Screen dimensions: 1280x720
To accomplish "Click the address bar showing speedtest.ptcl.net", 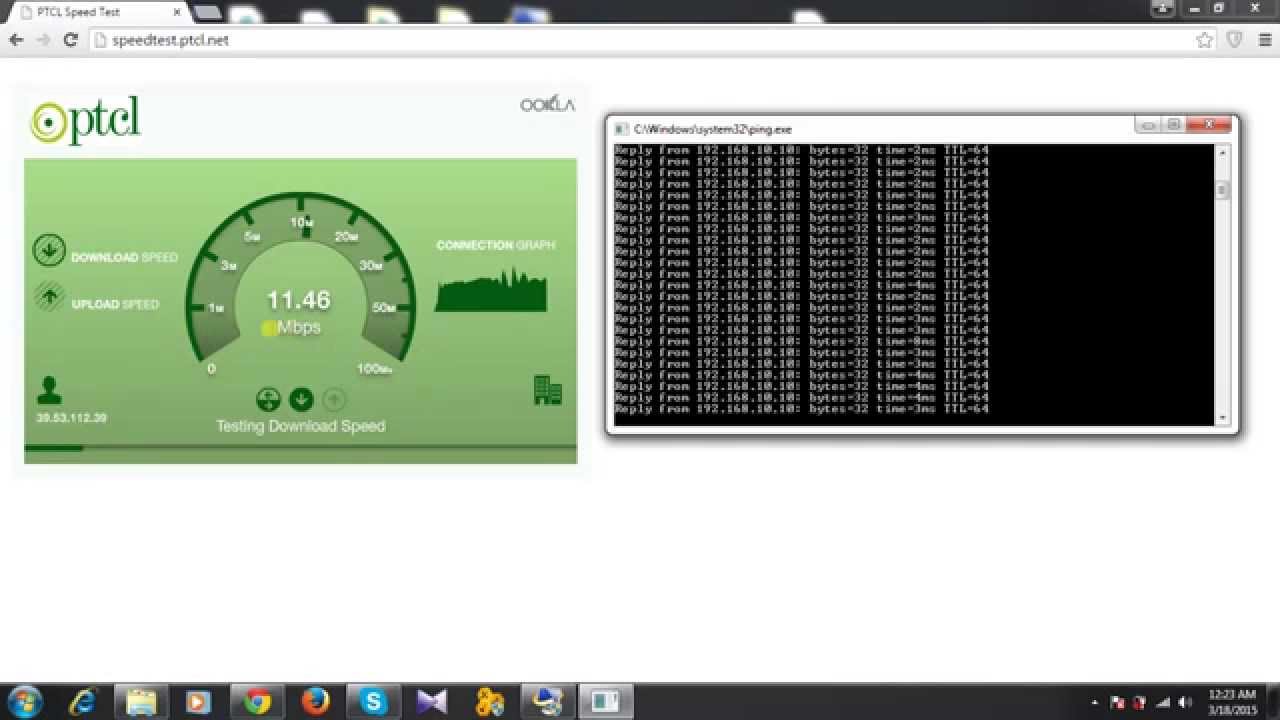I will [x=640, y=40].
